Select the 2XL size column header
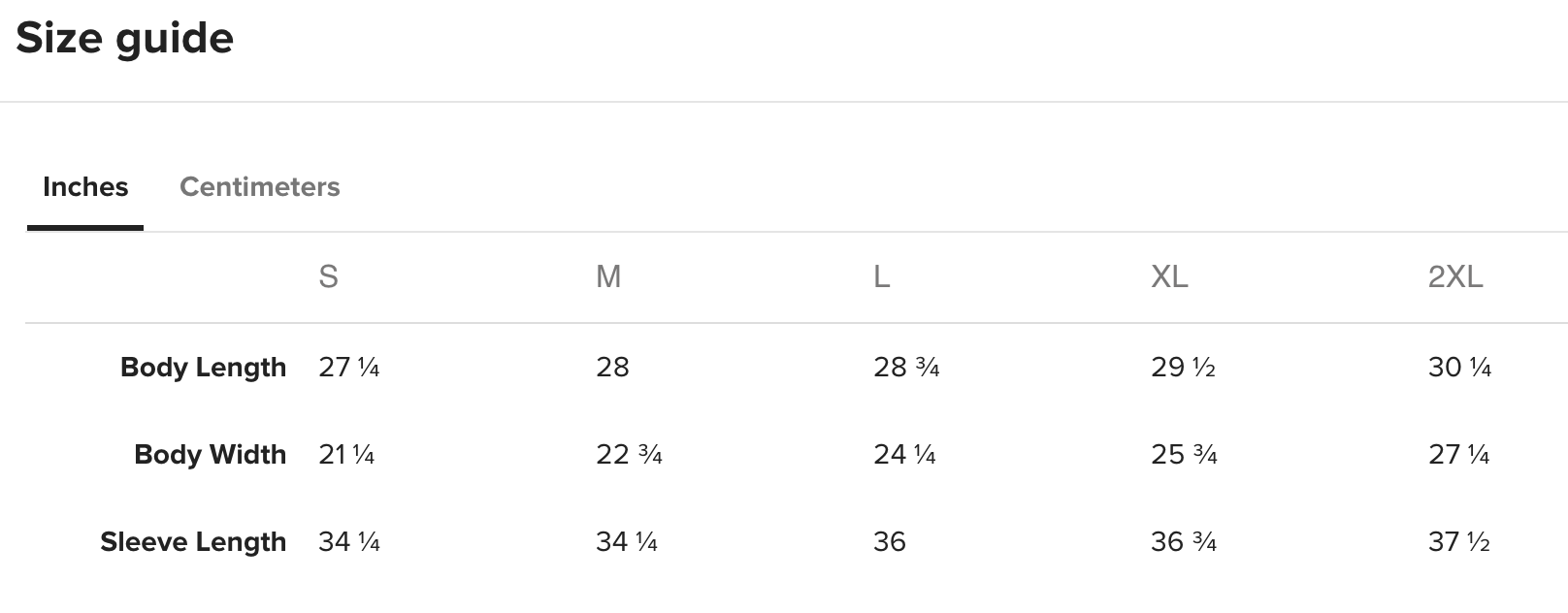 click(1455, 277)
